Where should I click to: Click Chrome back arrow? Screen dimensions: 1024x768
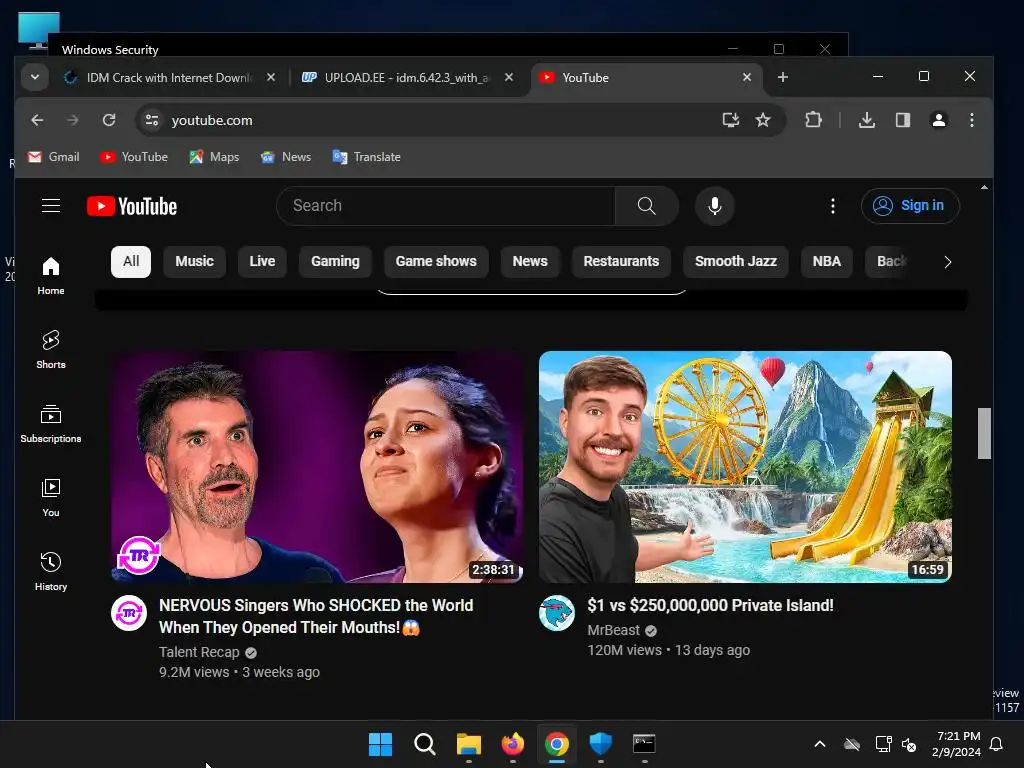tap(37, 120)
